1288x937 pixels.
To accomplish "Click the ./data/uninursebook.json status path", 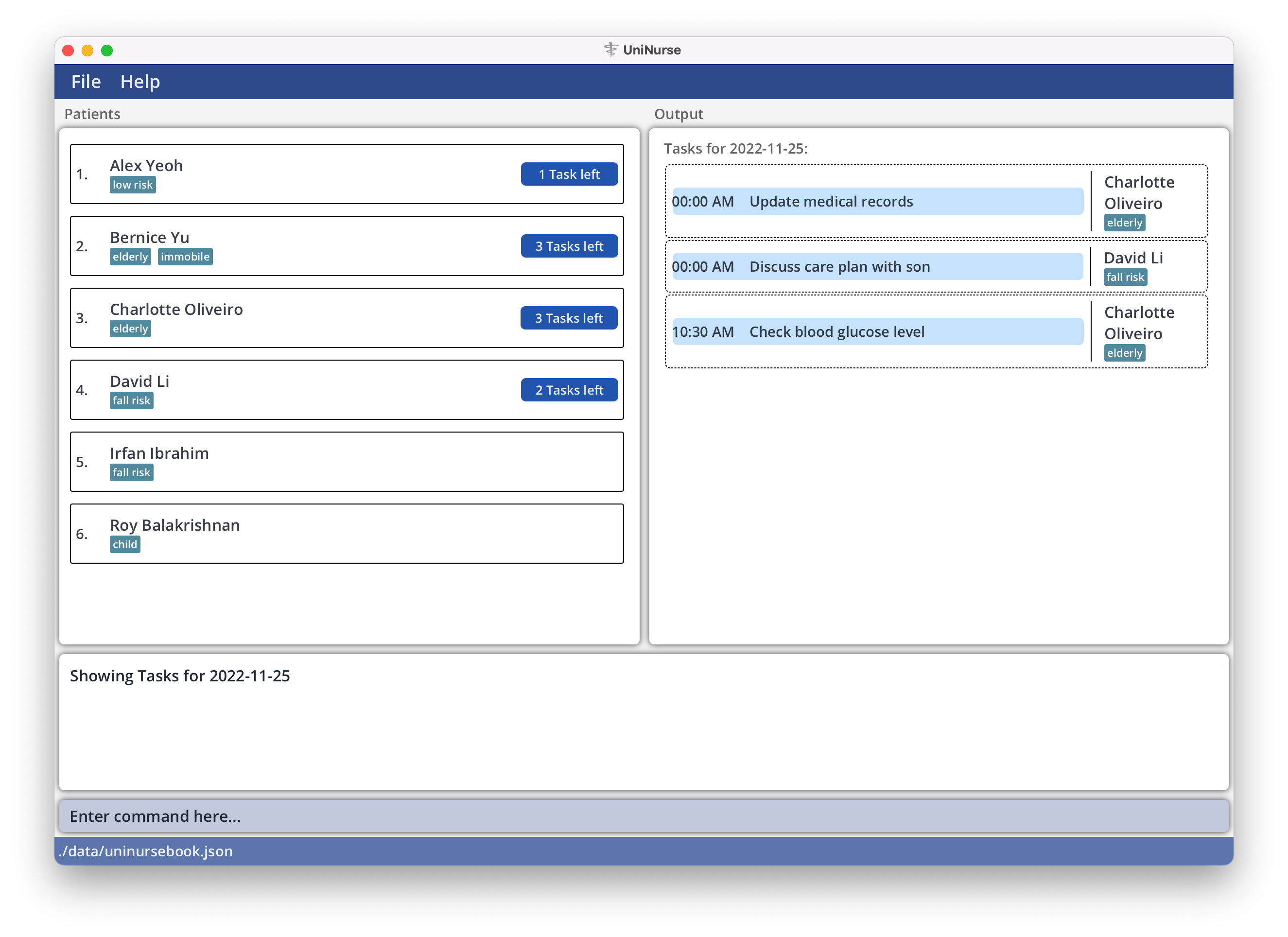I will point(146,851).
